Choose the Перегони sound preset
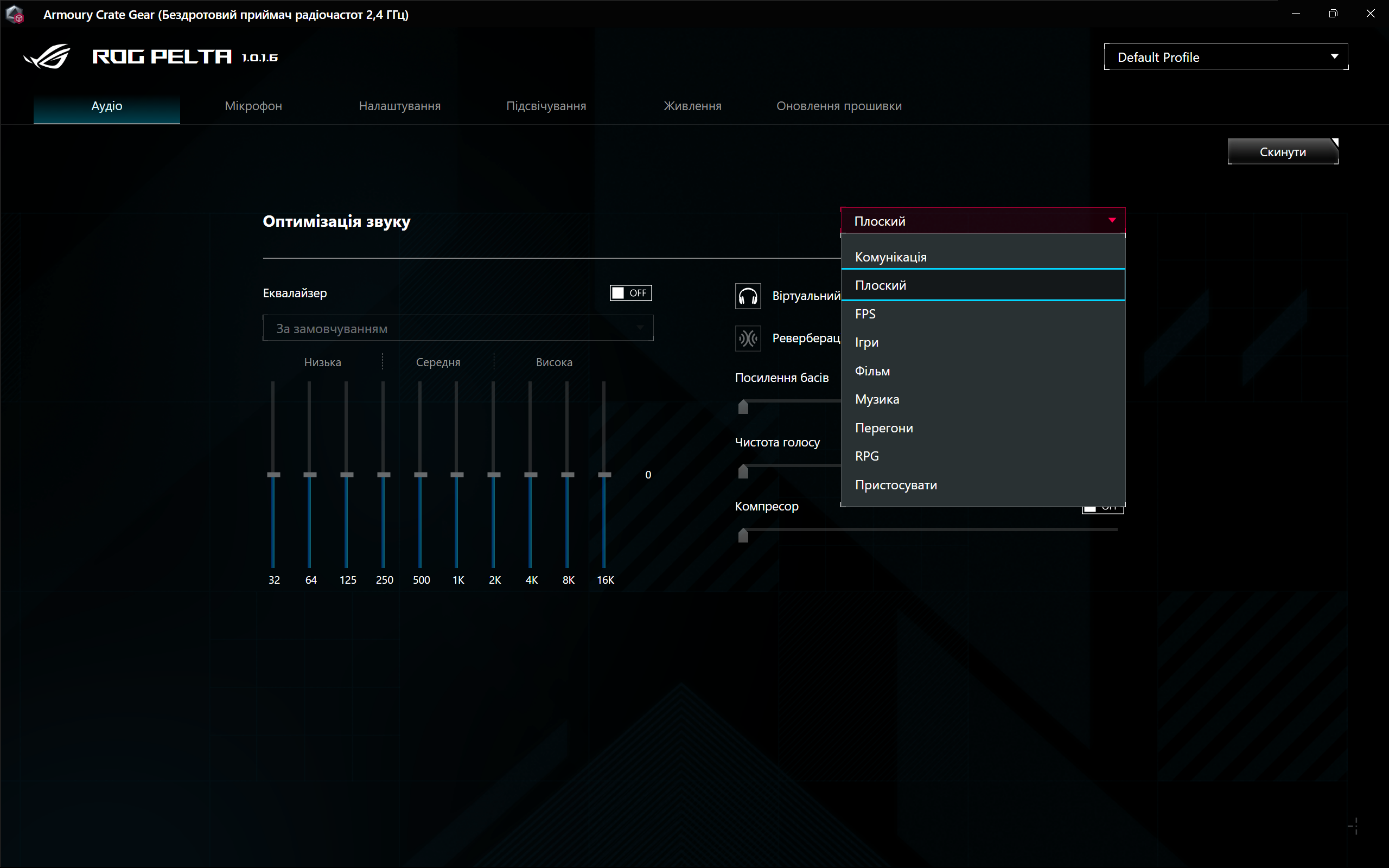 pos(983,427)
